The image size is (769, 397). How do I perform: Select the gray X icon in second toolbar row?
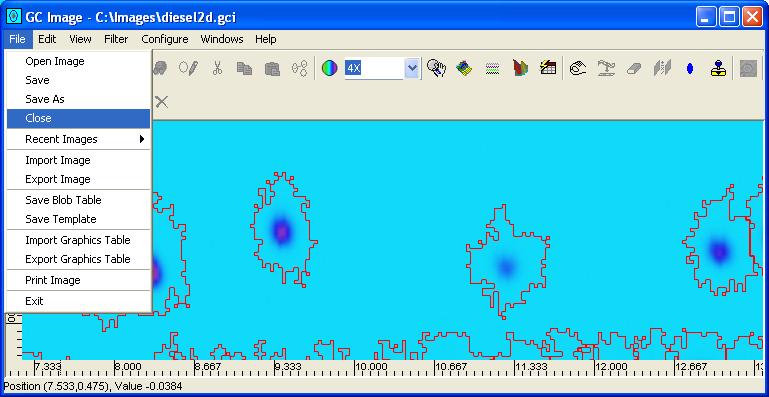click(x=161, y=102)
